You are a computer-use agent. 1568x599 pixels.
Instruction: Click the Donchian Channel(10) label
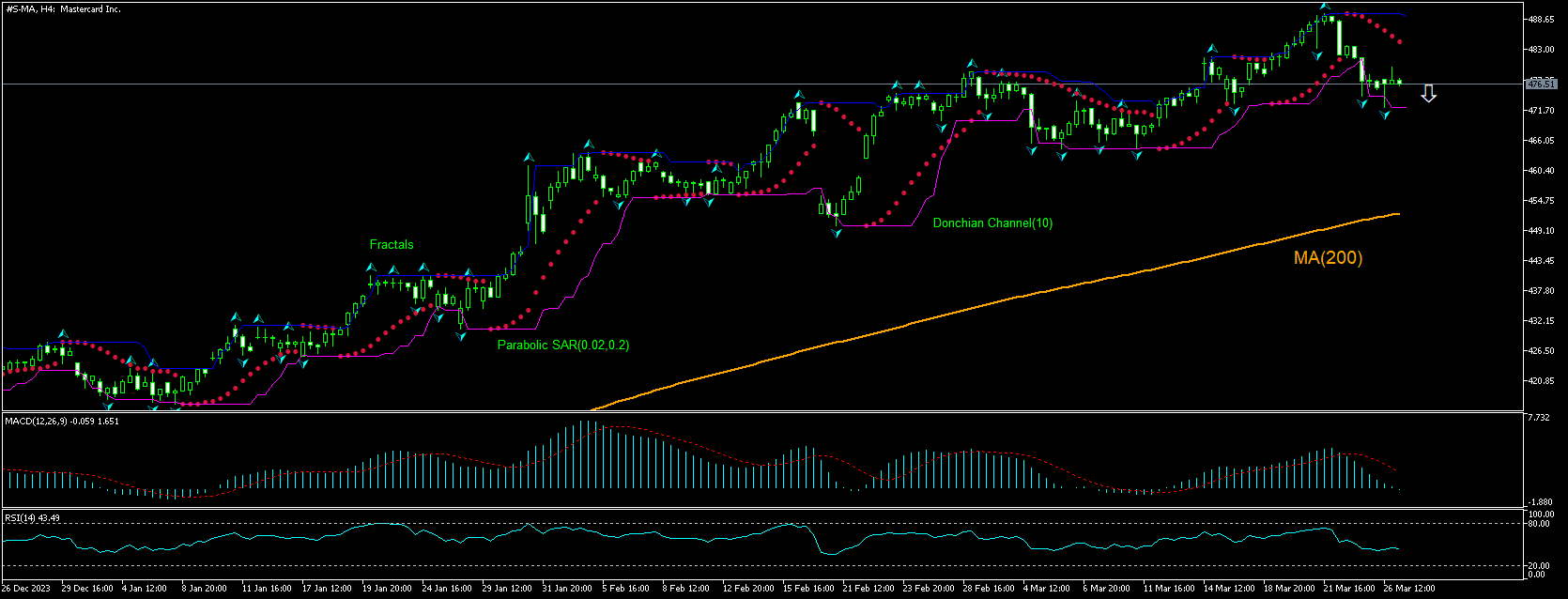pyautogui.click(x=992, y=223)
